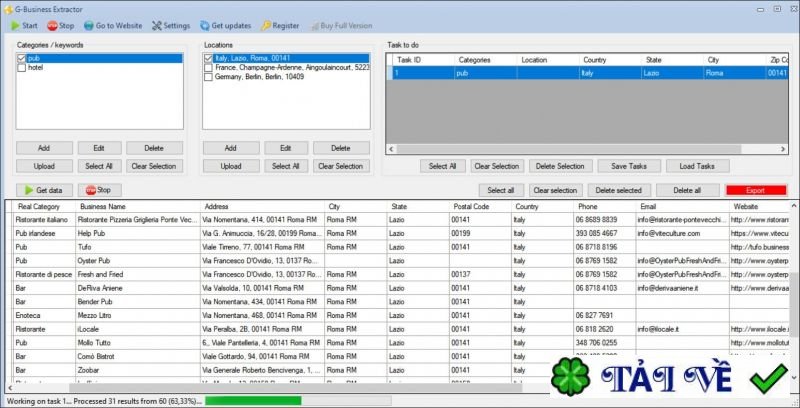Check the Germany, Berlin location checkbox
Screen dimensions: 800x408
point(208,76)
